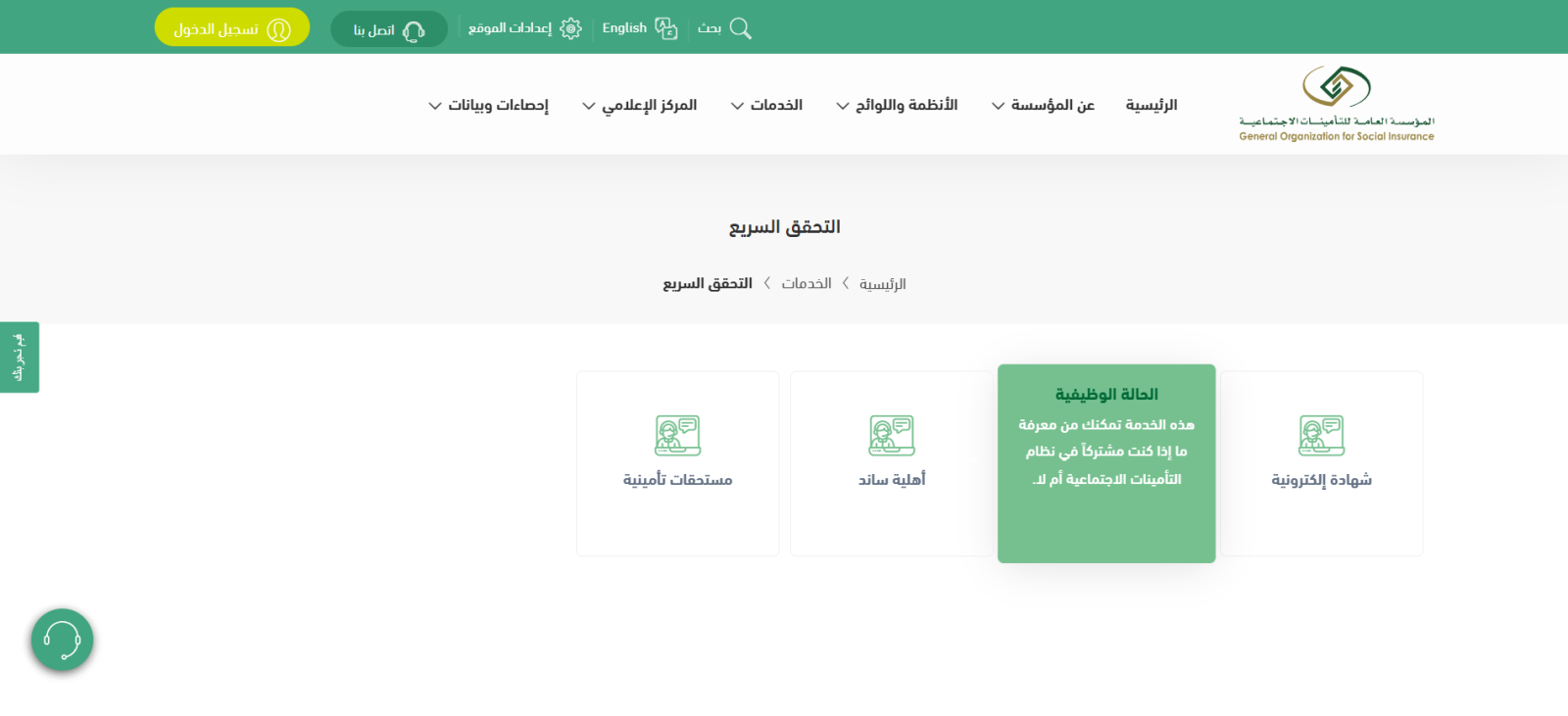Click the شهادة إلكترونية card icon
Image resolution: width=1568 pixels, height=716 pixels.
1321,436
